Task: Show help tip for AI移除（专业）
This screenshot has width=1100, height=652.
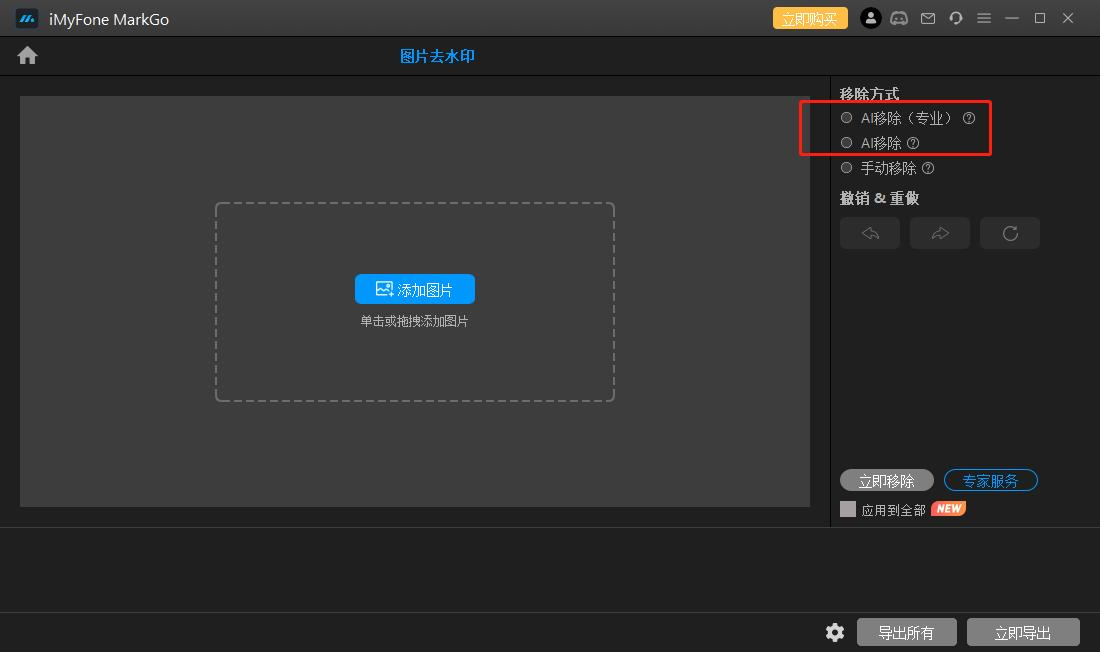Action: [x=969, y=118]
